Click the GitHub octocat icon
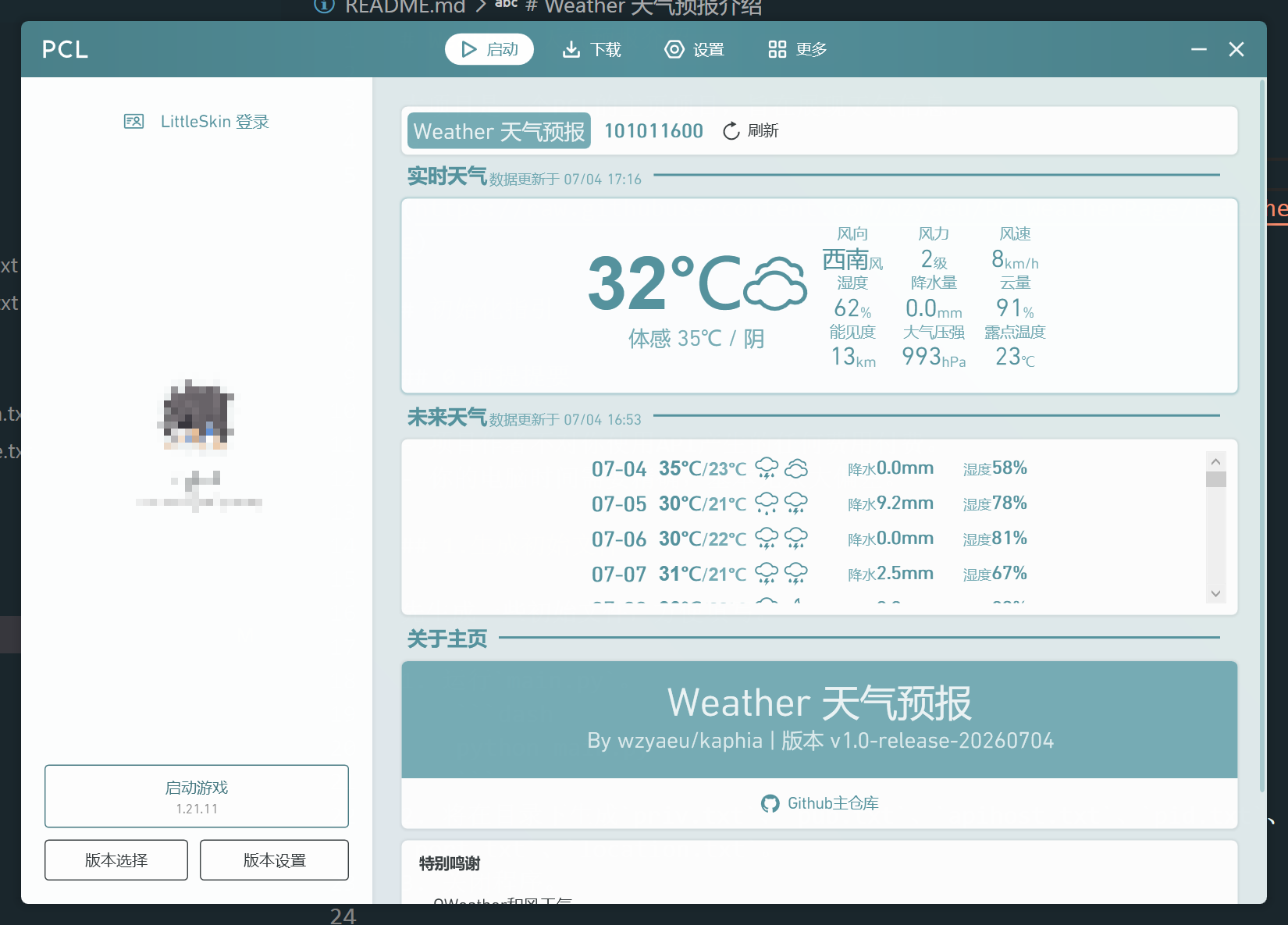Viewport: 1288px width, 925px height. point(770,804)
